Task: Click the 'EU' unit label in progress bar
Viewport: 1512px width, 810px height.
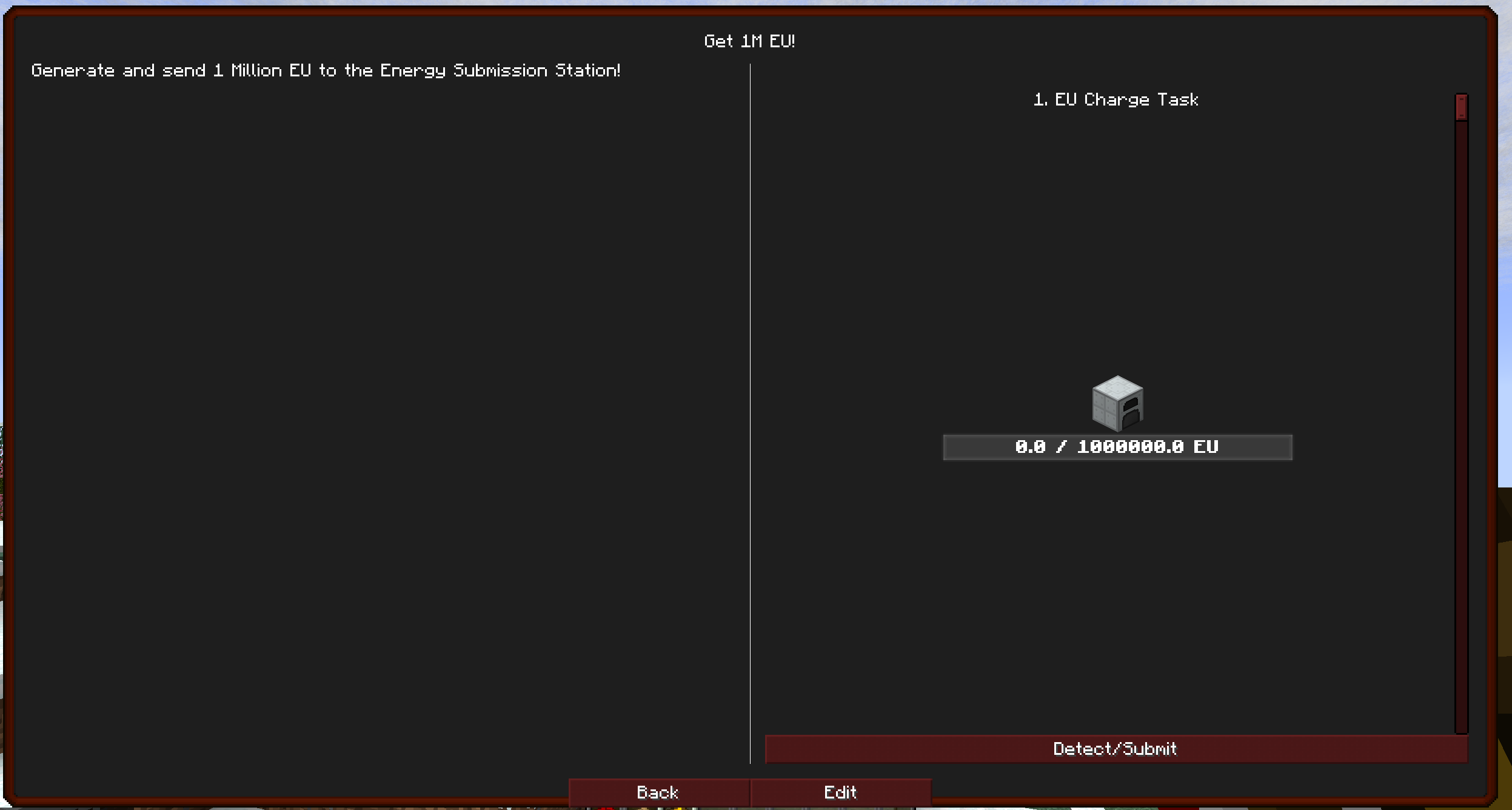Action: (1205, 447)
